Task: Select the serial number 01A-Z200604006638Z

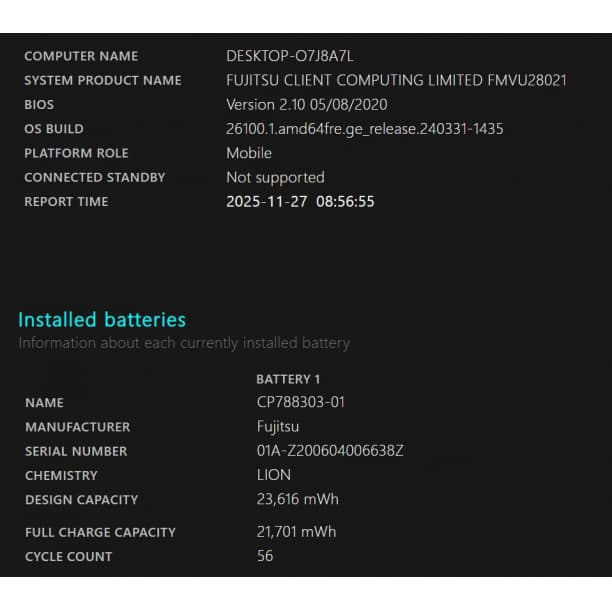Action: 330,451
